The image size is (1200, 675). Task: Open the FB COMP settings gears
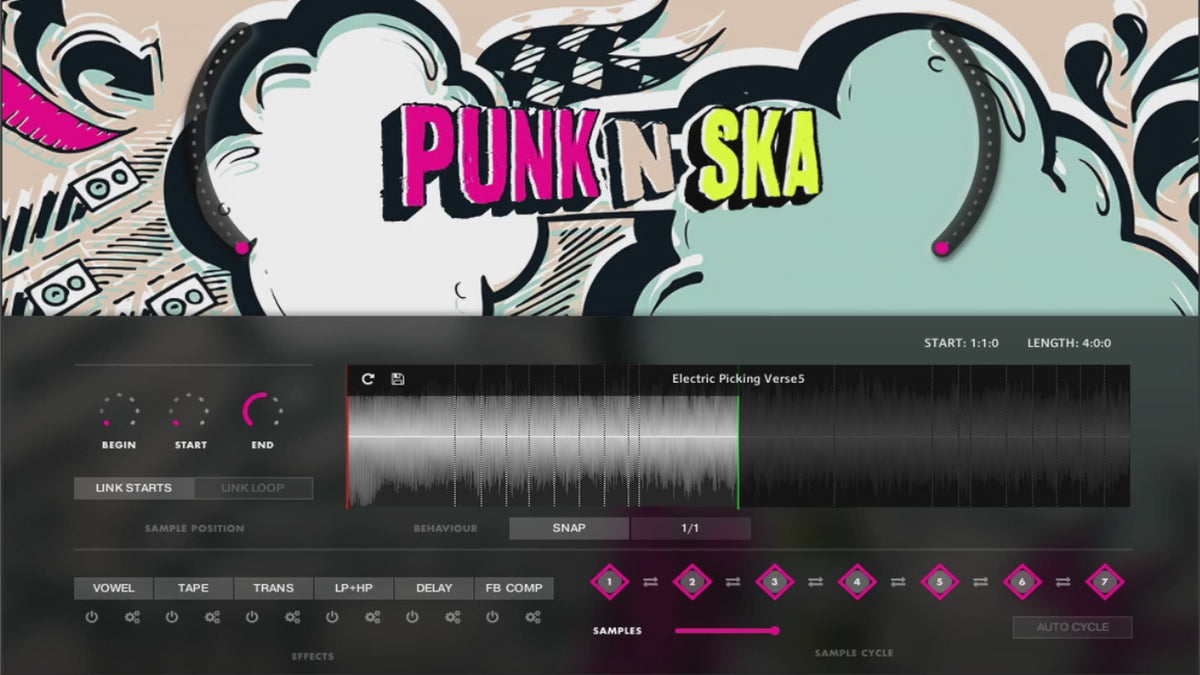(532, 617)
